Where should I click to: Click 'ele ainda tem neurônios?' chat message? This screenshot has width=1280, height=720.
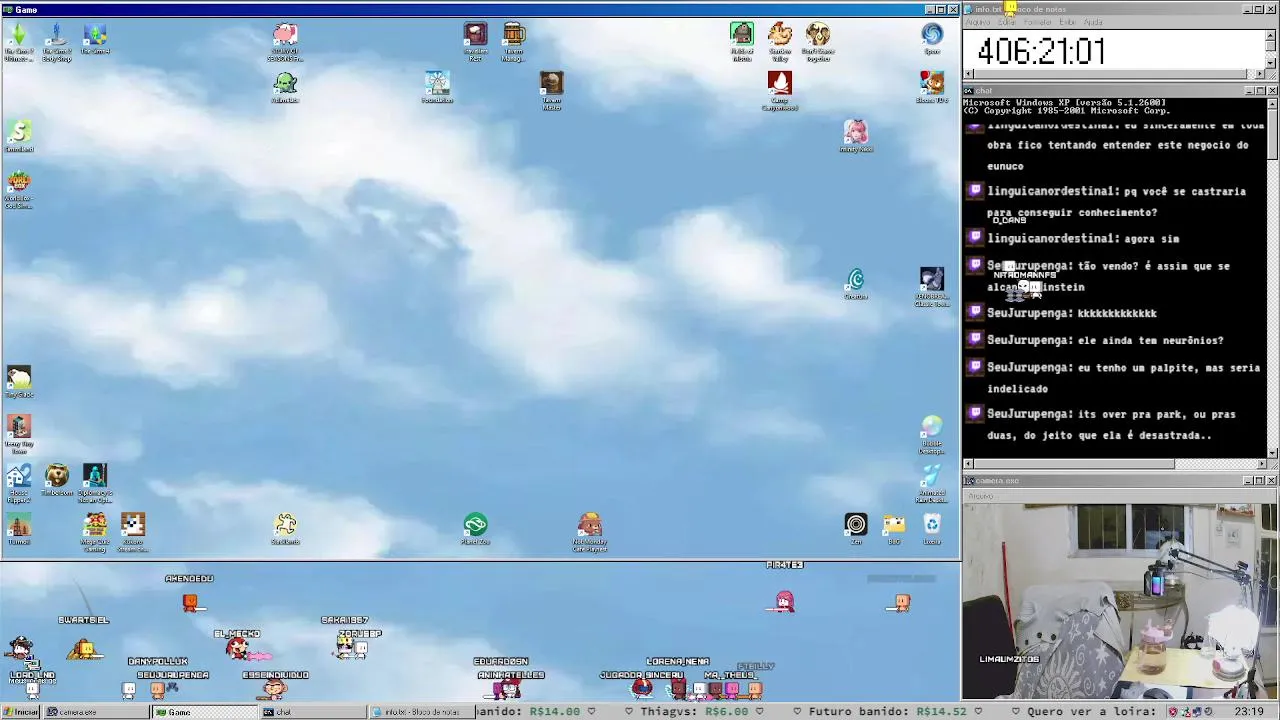1150,341
